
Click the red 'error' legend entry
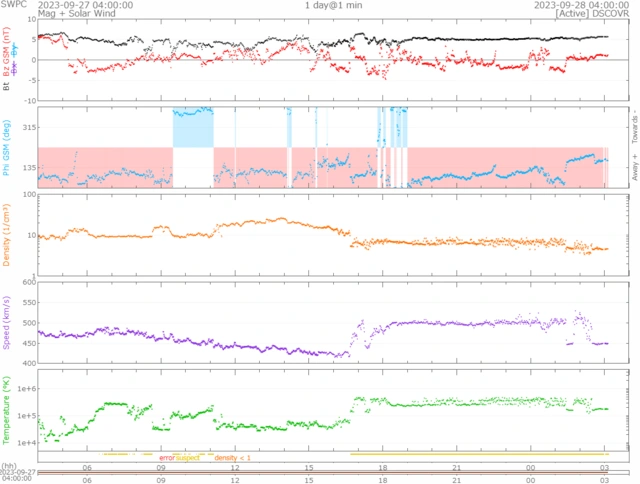[167, 458]
